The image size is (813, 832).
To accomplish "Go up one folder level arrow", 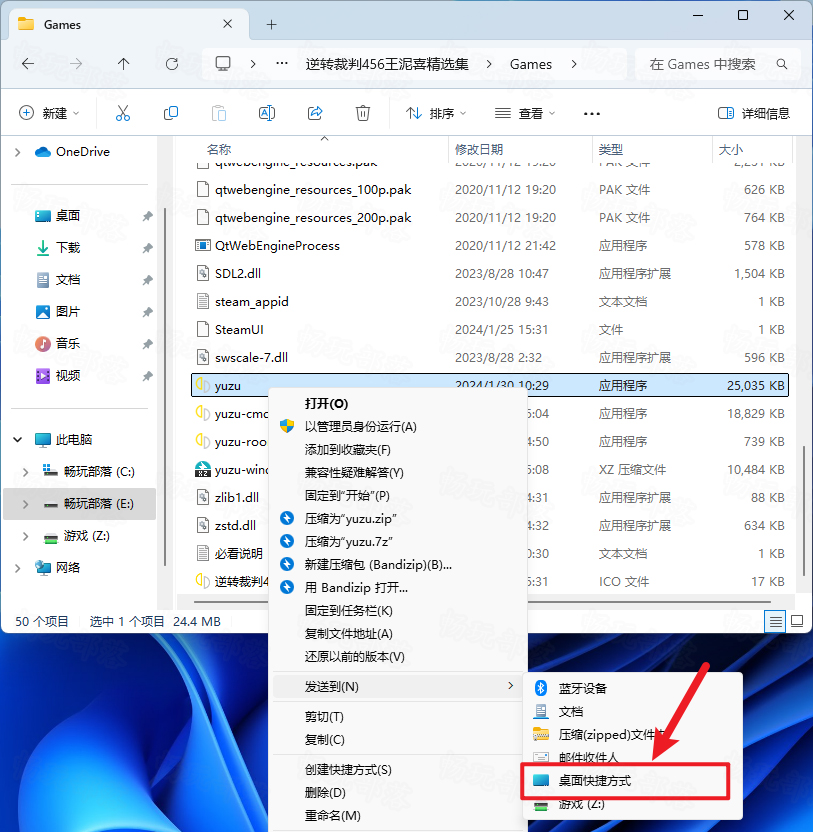I will (x=124, y=64).
